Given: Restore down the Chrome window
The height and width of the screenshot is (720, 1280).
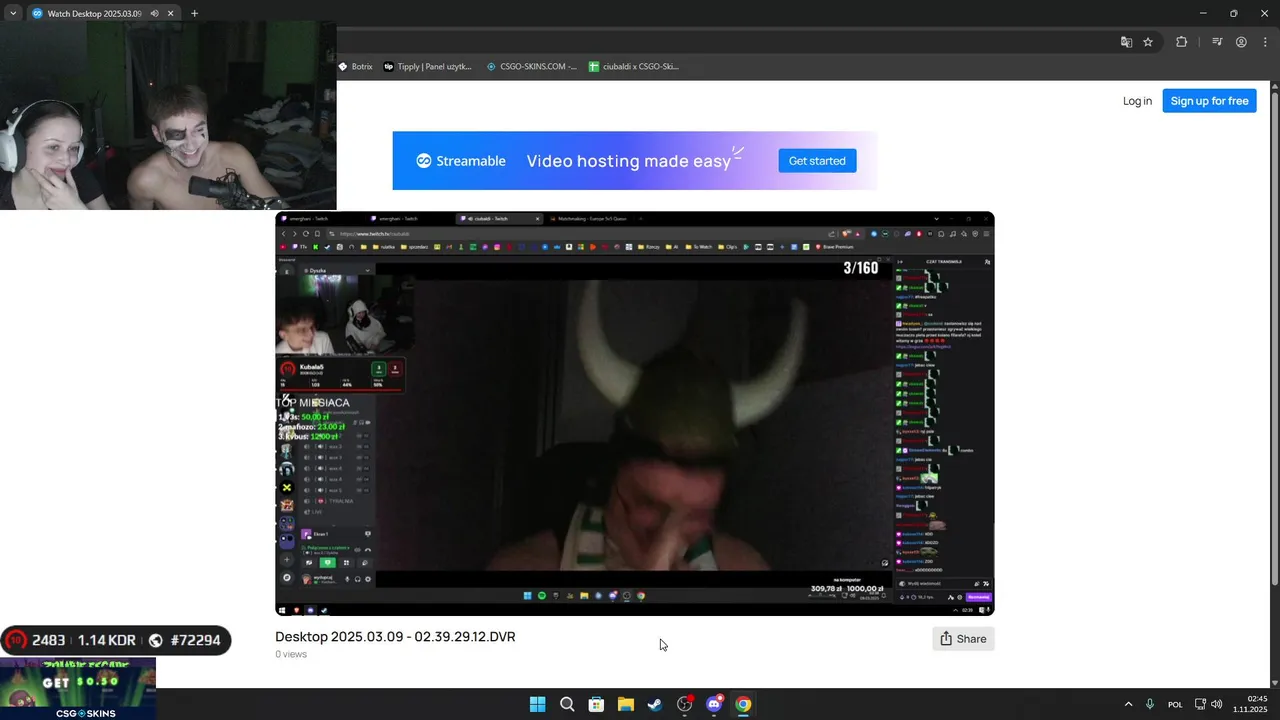Looking at the screenshot, I should (1233, 13).
